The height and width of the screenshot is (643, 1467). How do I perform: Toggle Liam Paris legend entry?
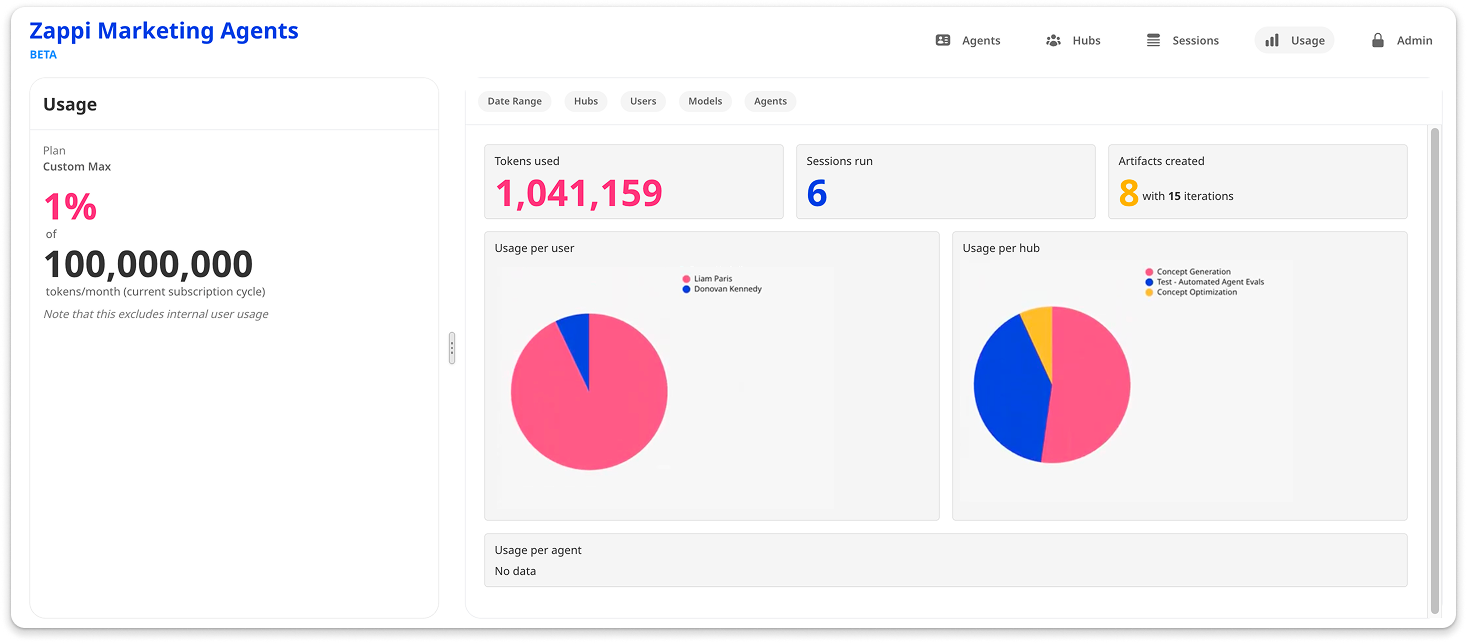[707, 279]
